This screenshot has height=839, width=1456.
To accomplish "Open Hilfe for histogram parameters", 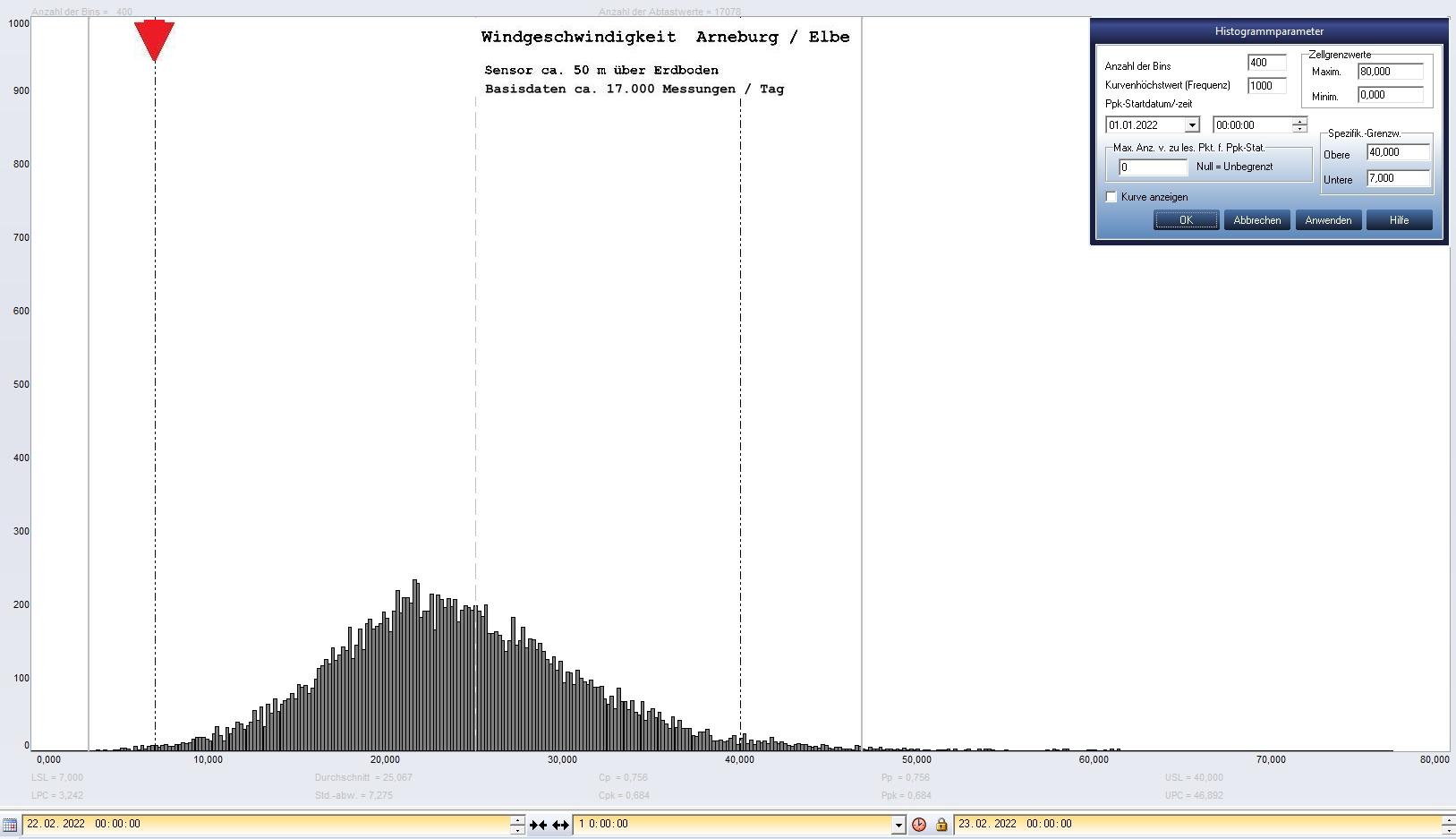I will pyautogui.click(x=1399, y=220).
